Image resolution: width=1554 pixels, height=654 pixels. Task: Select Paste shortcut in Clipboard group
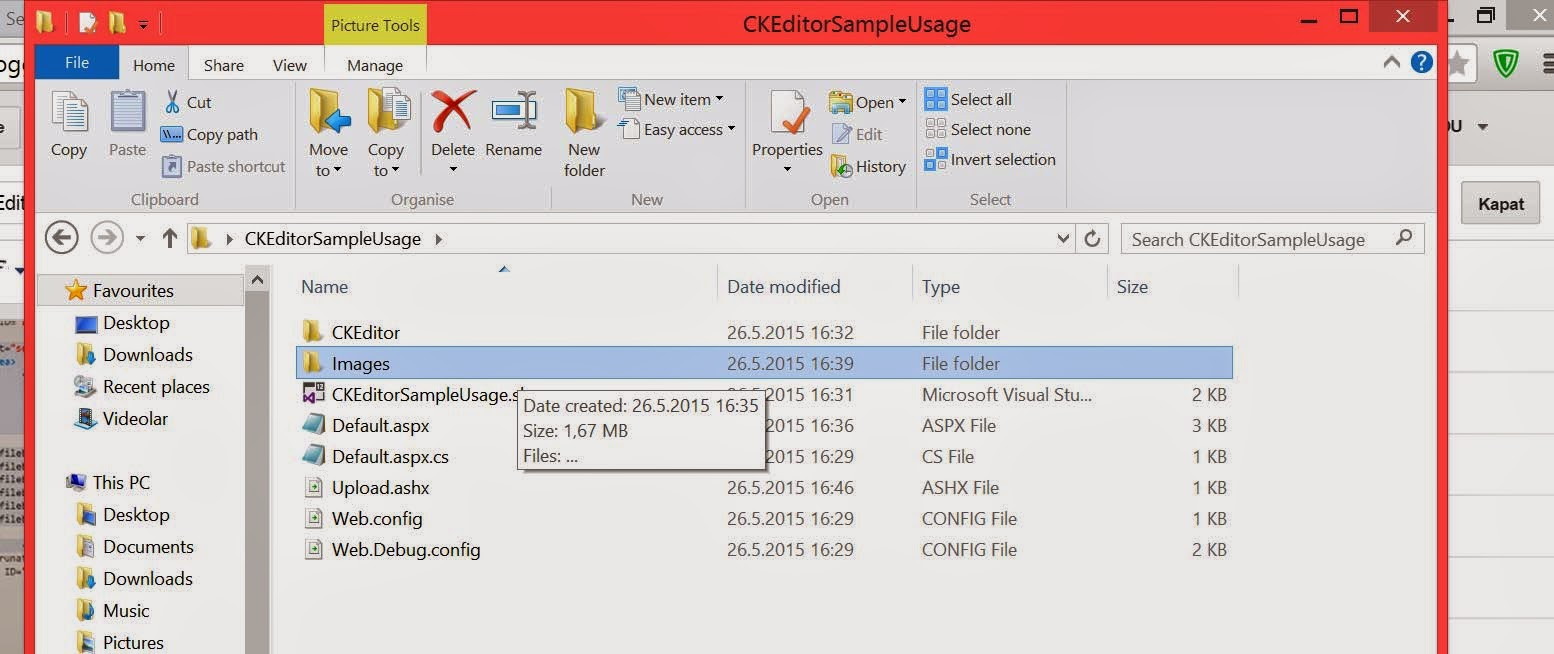(x=223, y=166)
